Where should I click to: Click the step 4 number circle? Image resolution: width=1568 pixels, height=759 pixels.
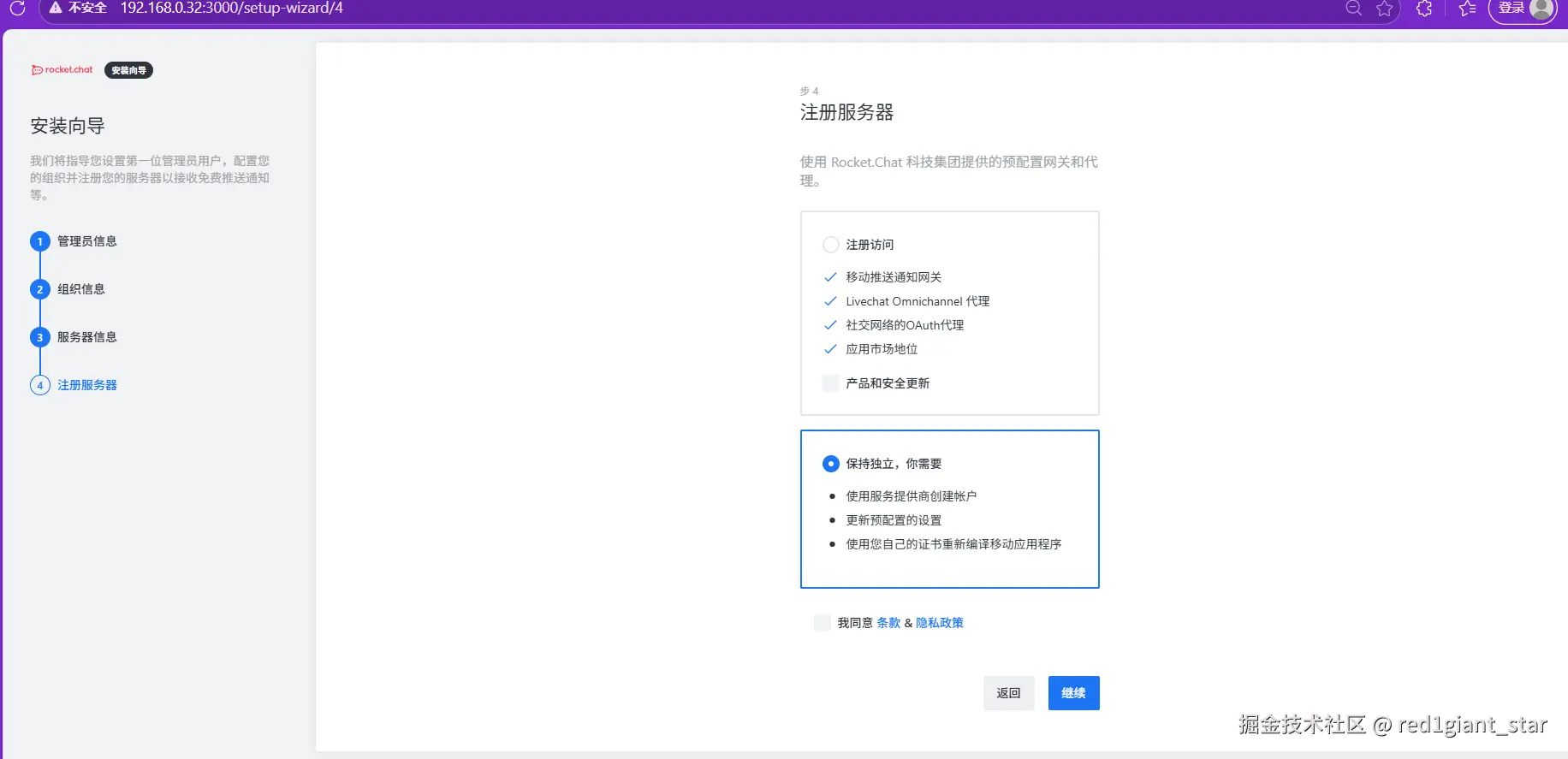[x=40, y=385]
